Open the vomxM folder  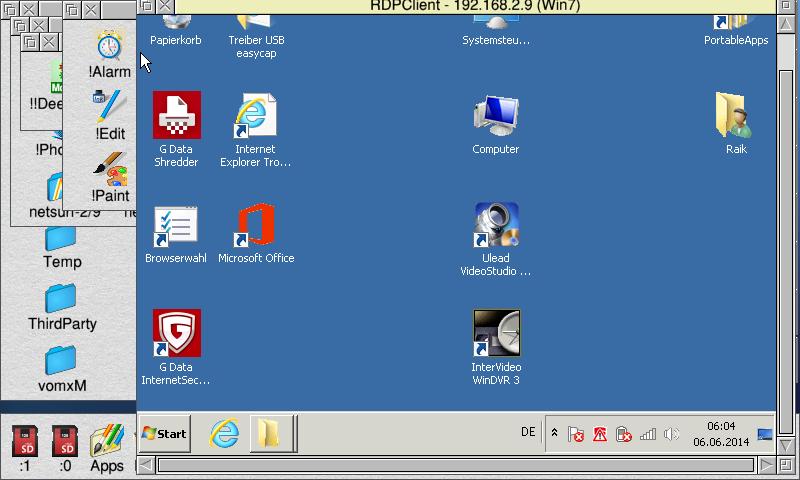point(62,369)
